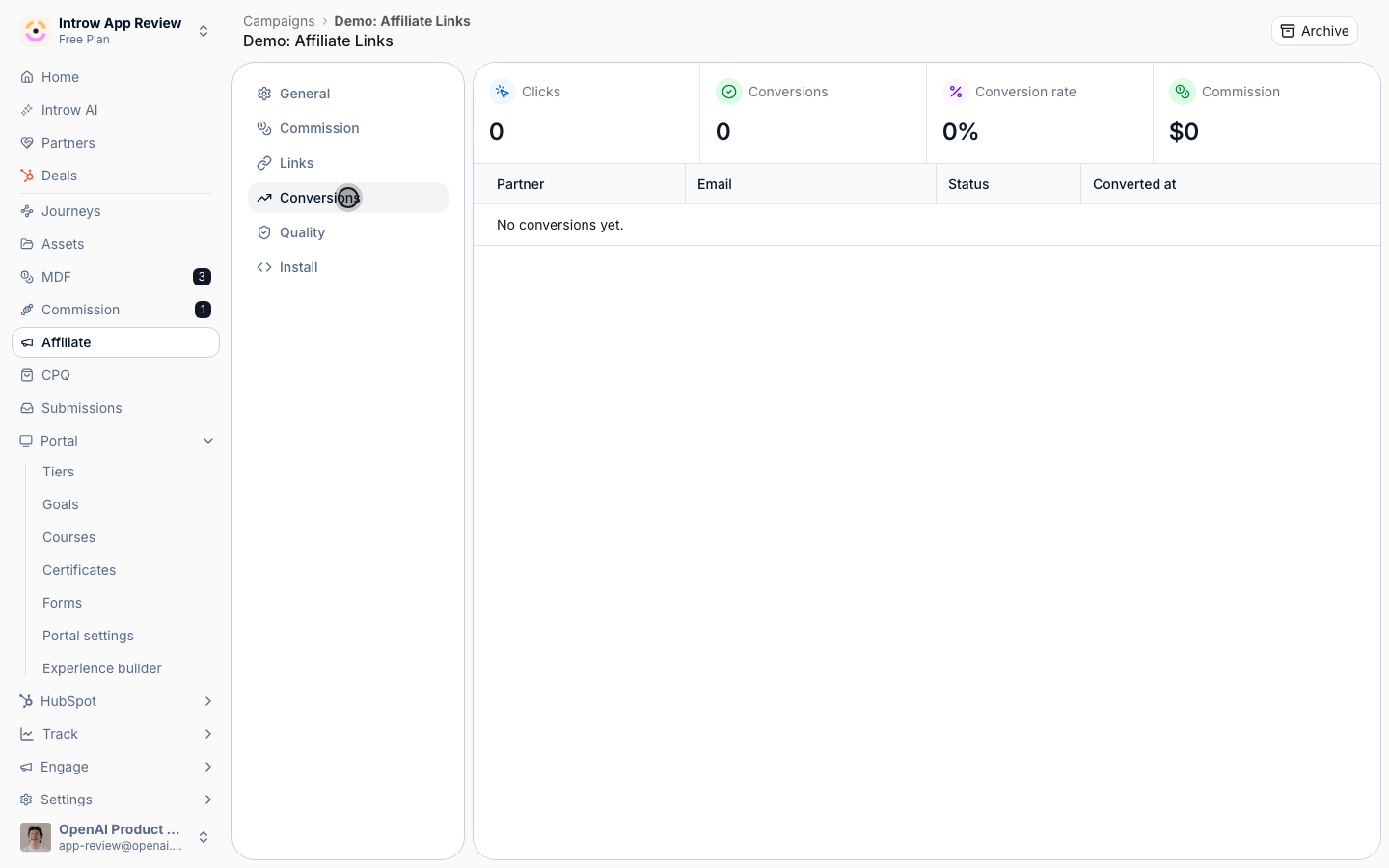Click the Conversion rate percent icon
Viewport: 1389px width, 868px height.
pyautogui.click(x=955, y=92)
